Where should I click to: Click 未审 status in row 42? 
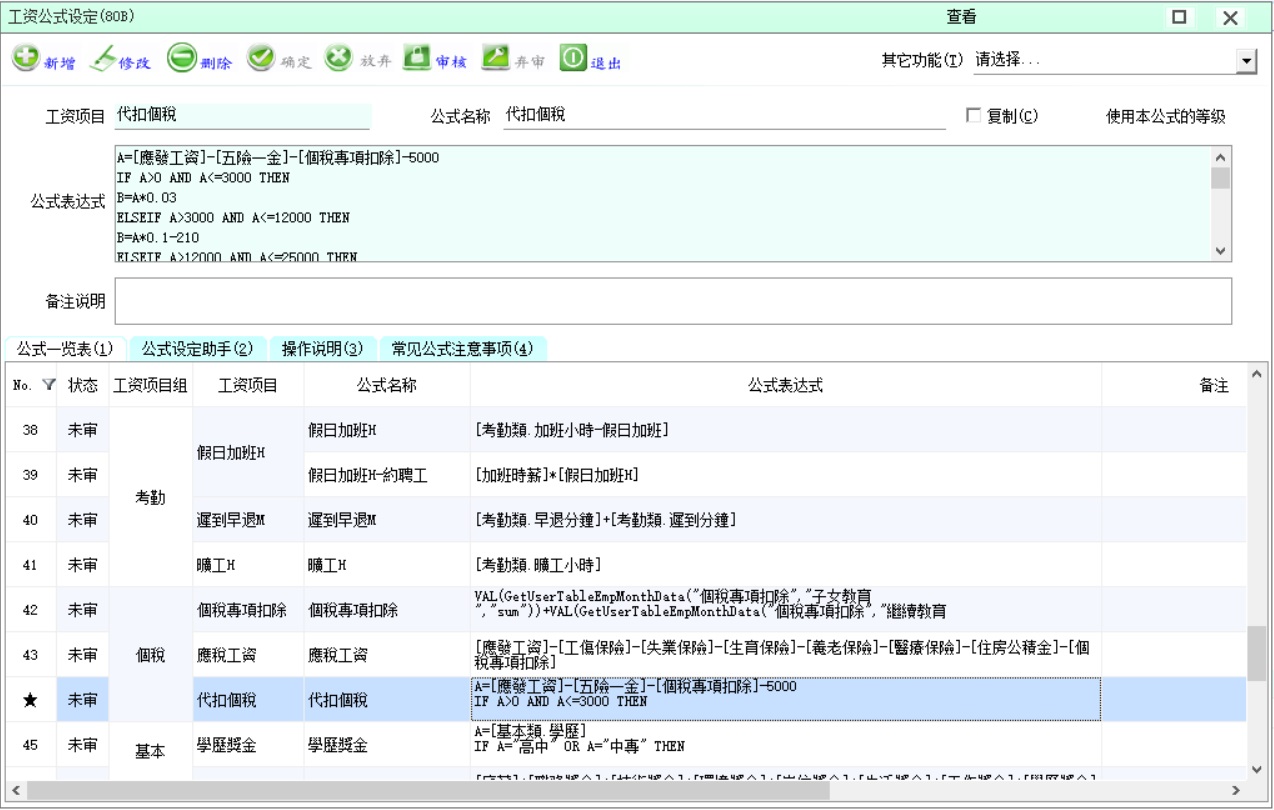coord(82,610)
